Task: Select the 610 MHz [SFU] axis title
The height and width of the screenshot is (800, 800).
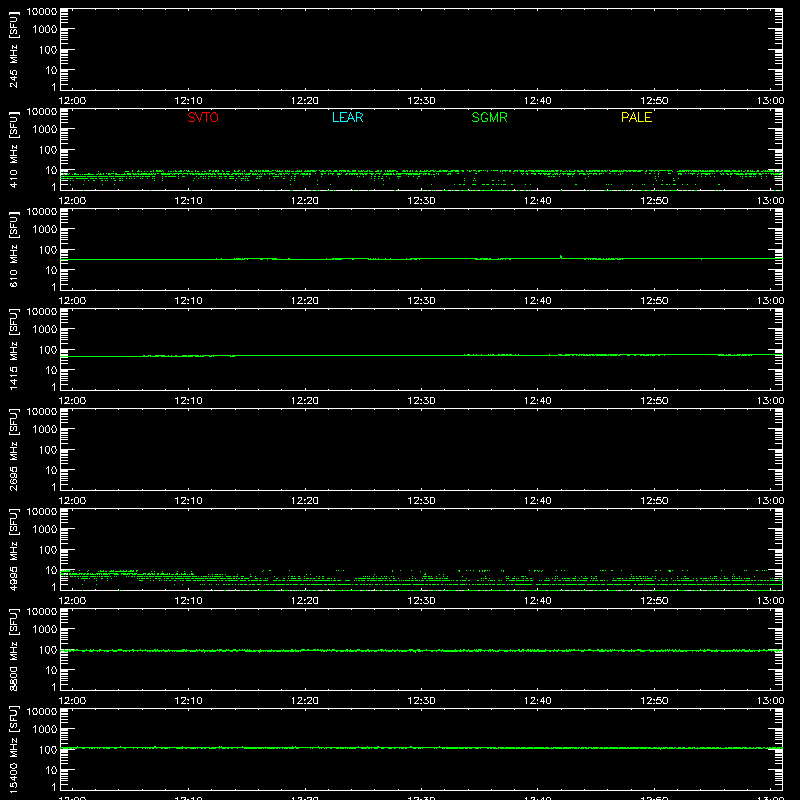Action: pos(13,249)
